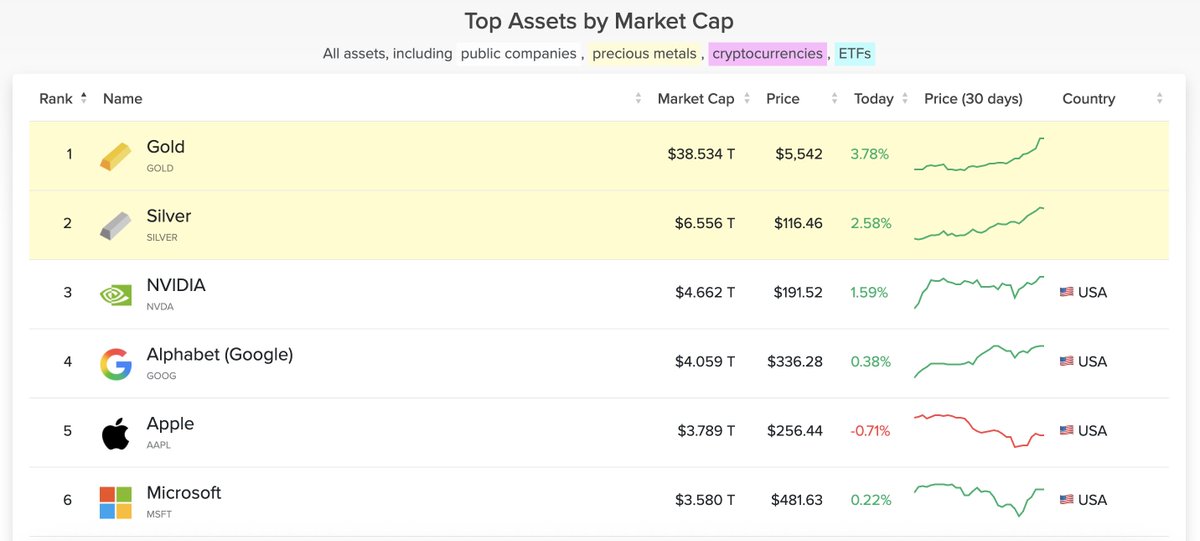This screenshot has height=541, width=1200.
Task: Click Silver market cap $6.556 T
Action: click(705, 223)
